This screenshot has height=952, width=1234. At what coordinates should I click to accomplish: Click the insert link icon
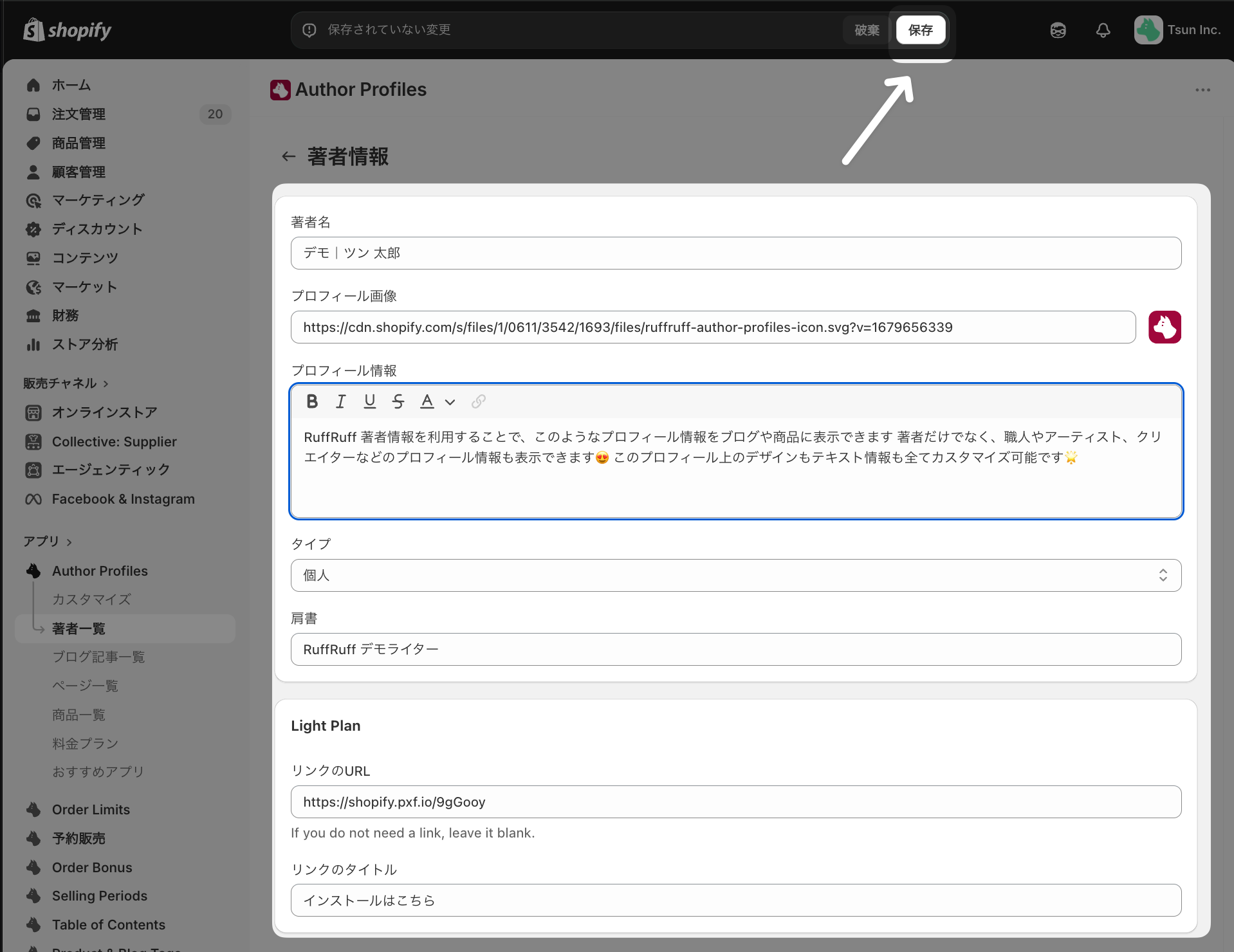[478, 401]
